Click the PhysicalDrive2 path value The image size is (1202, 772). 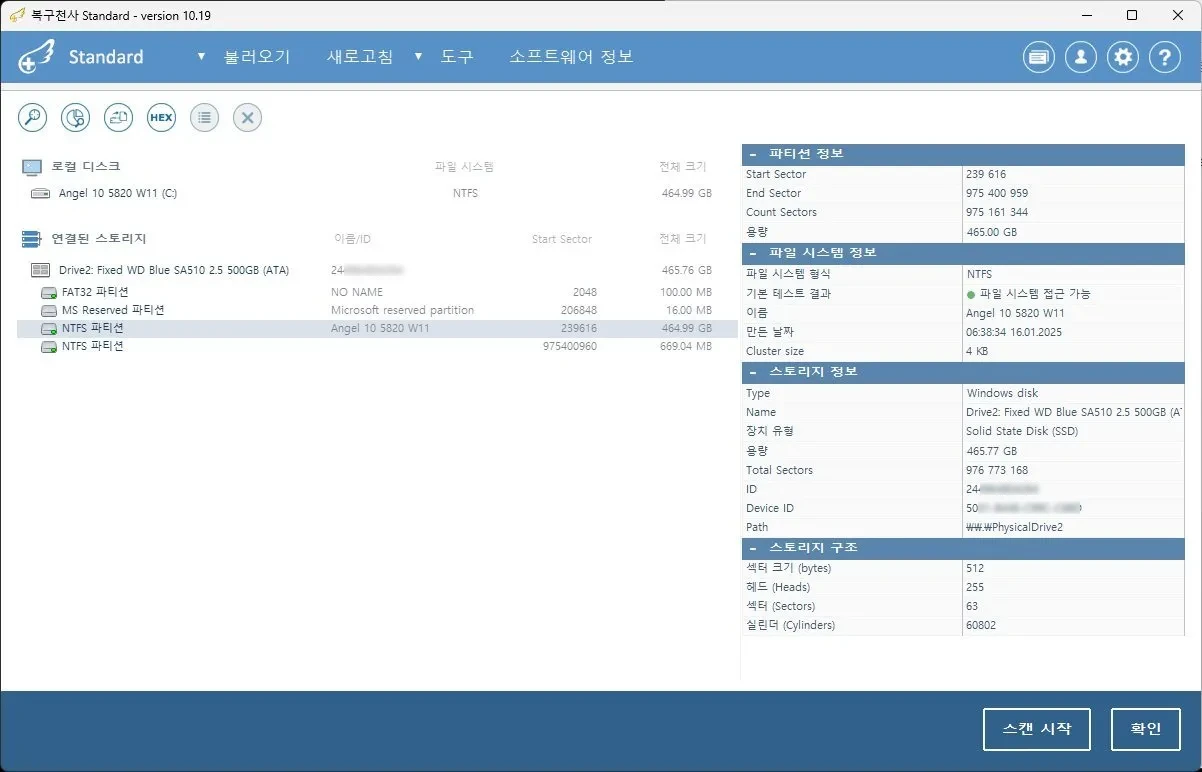1014,527
